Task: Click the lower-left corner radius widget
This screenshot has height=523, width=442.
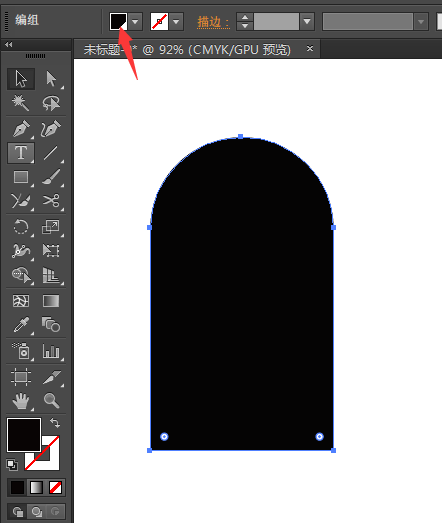Action: [164, 437]
